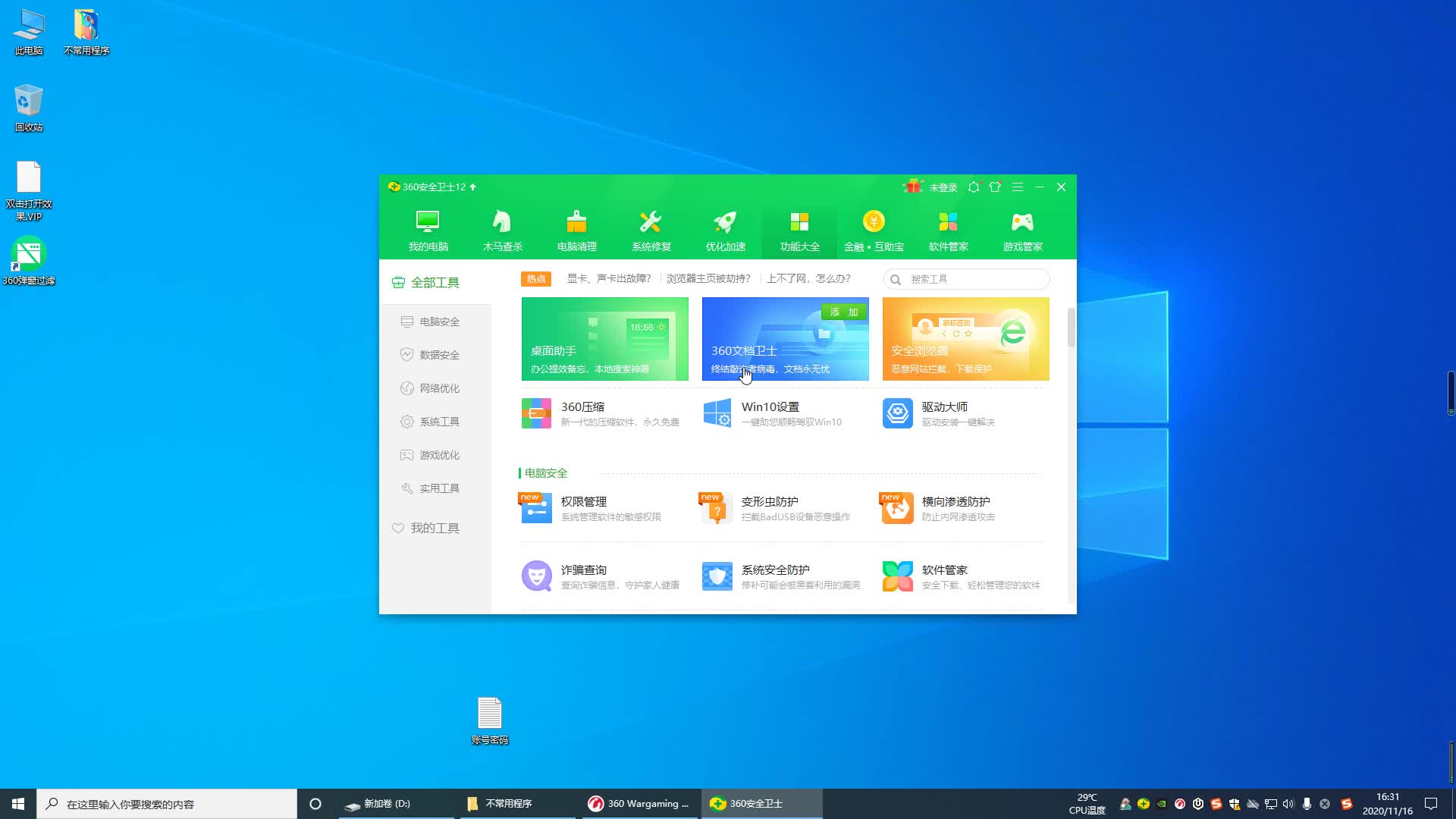Open the 游戏管家 gamepad tab

click(x=1022, y=230)
